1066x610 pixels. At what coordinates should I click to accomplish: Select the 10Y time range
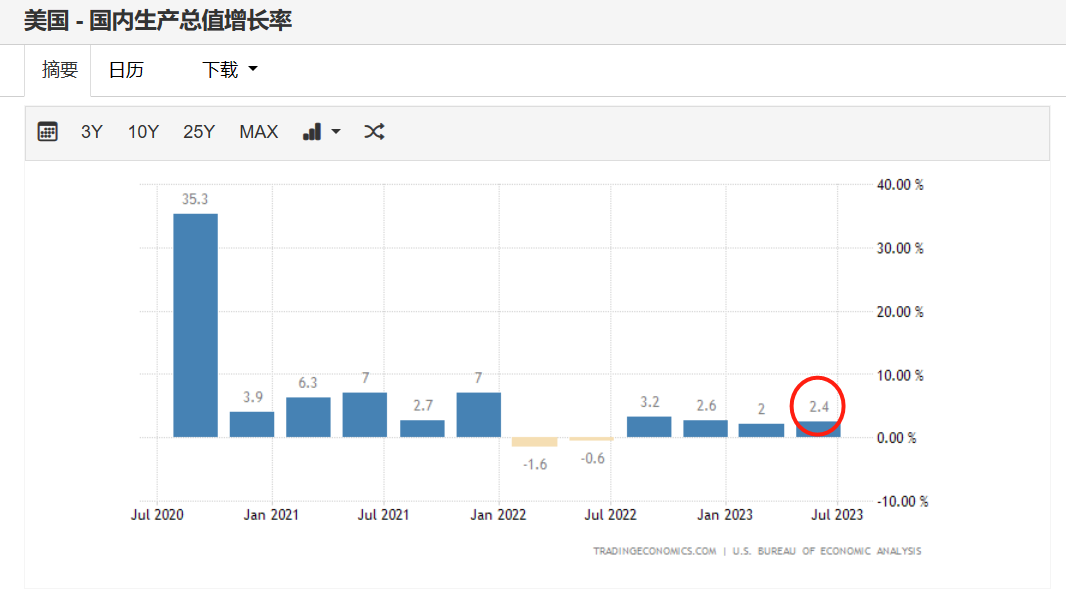(x=143, y=132)
